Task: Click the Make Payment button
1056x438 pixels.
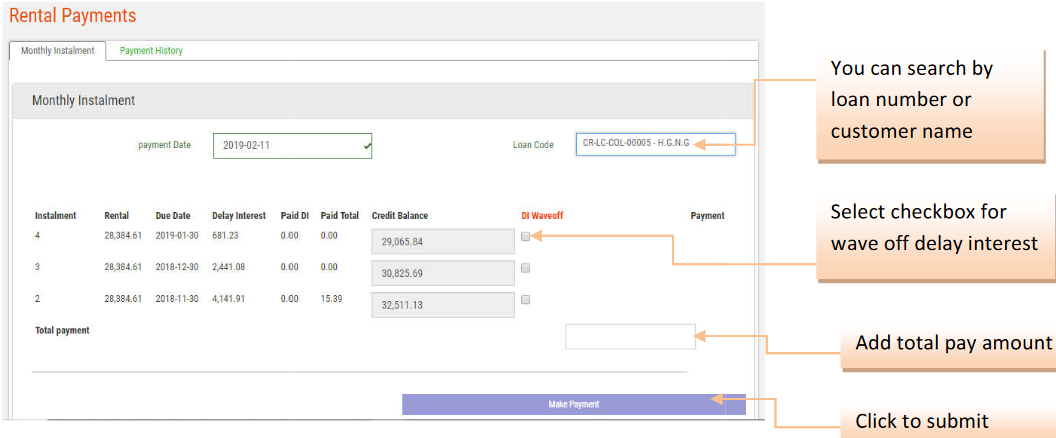Action: point(573,404)
